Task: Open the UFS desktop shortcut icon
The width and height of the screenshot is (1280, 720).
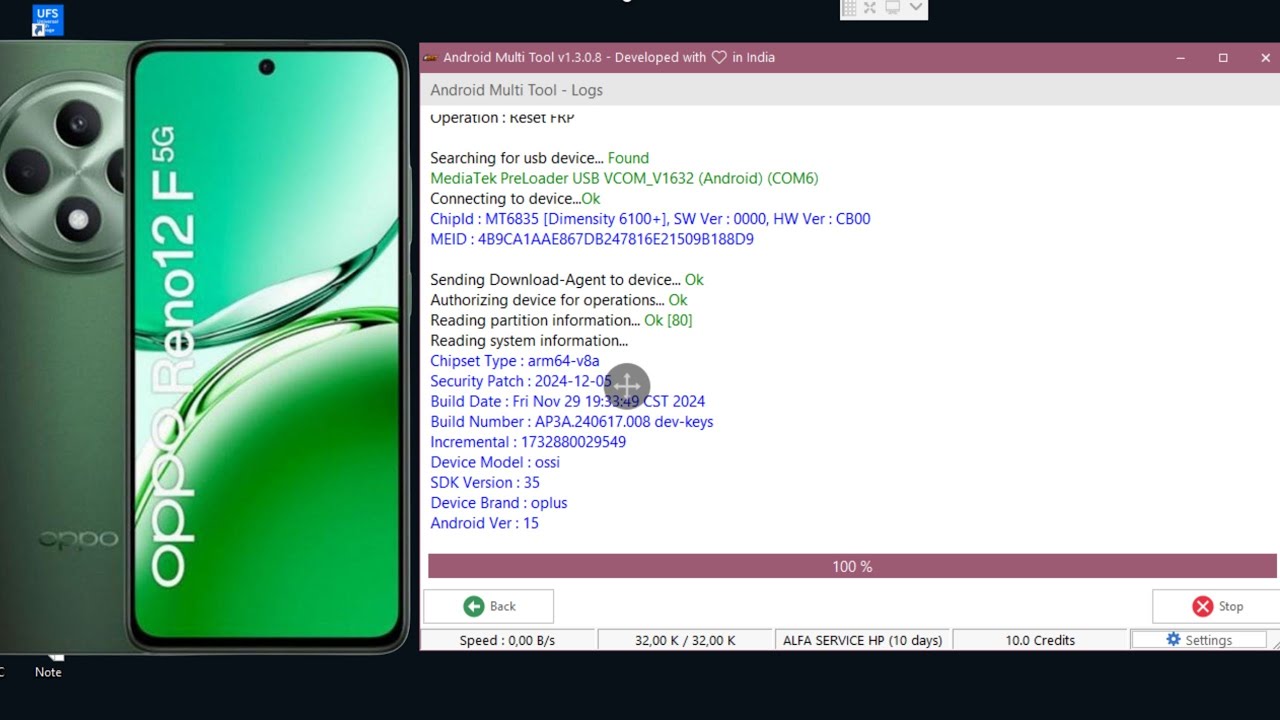Action: click(47, 20)
